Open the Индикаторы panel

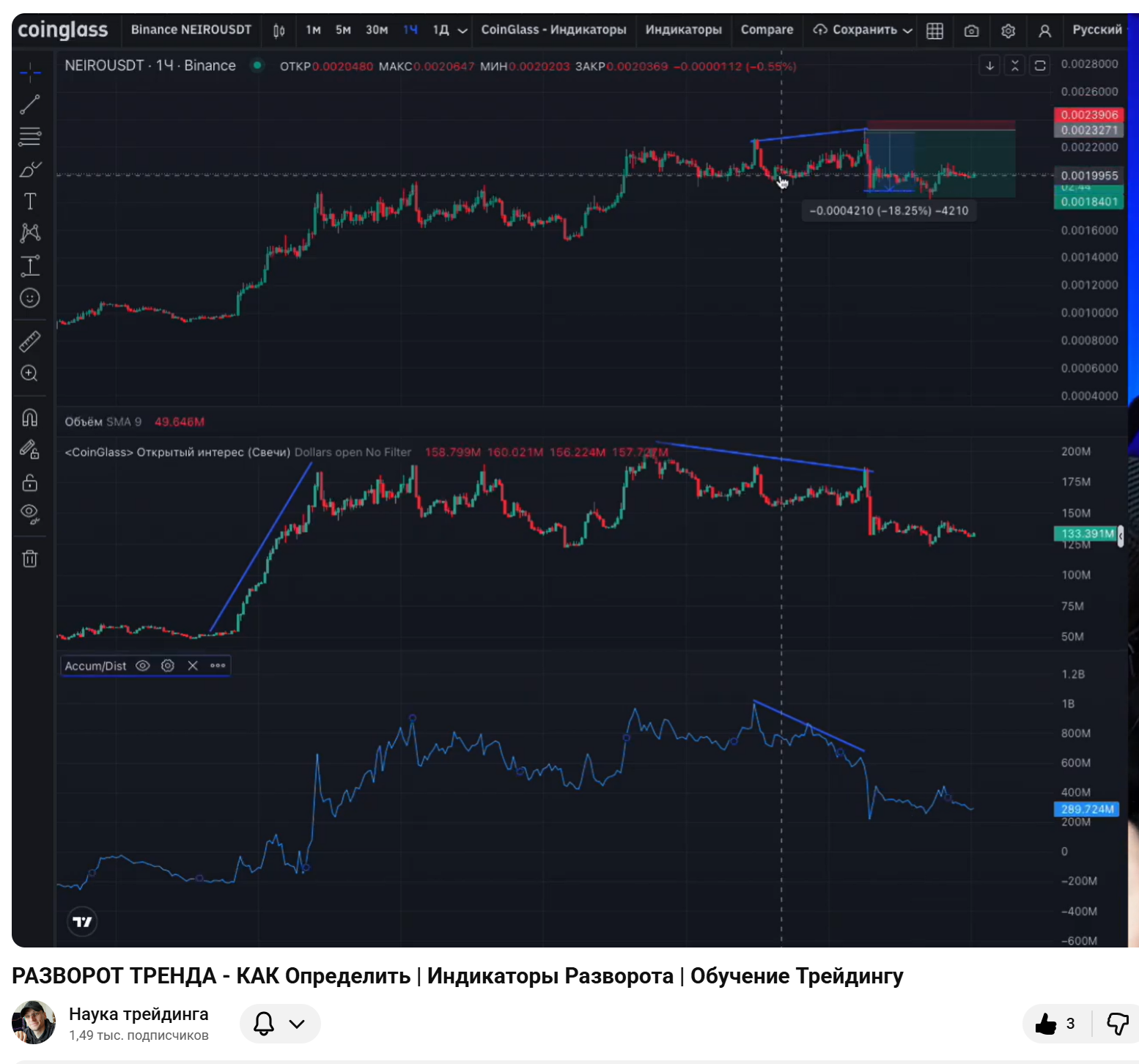(x=683, y=30)
